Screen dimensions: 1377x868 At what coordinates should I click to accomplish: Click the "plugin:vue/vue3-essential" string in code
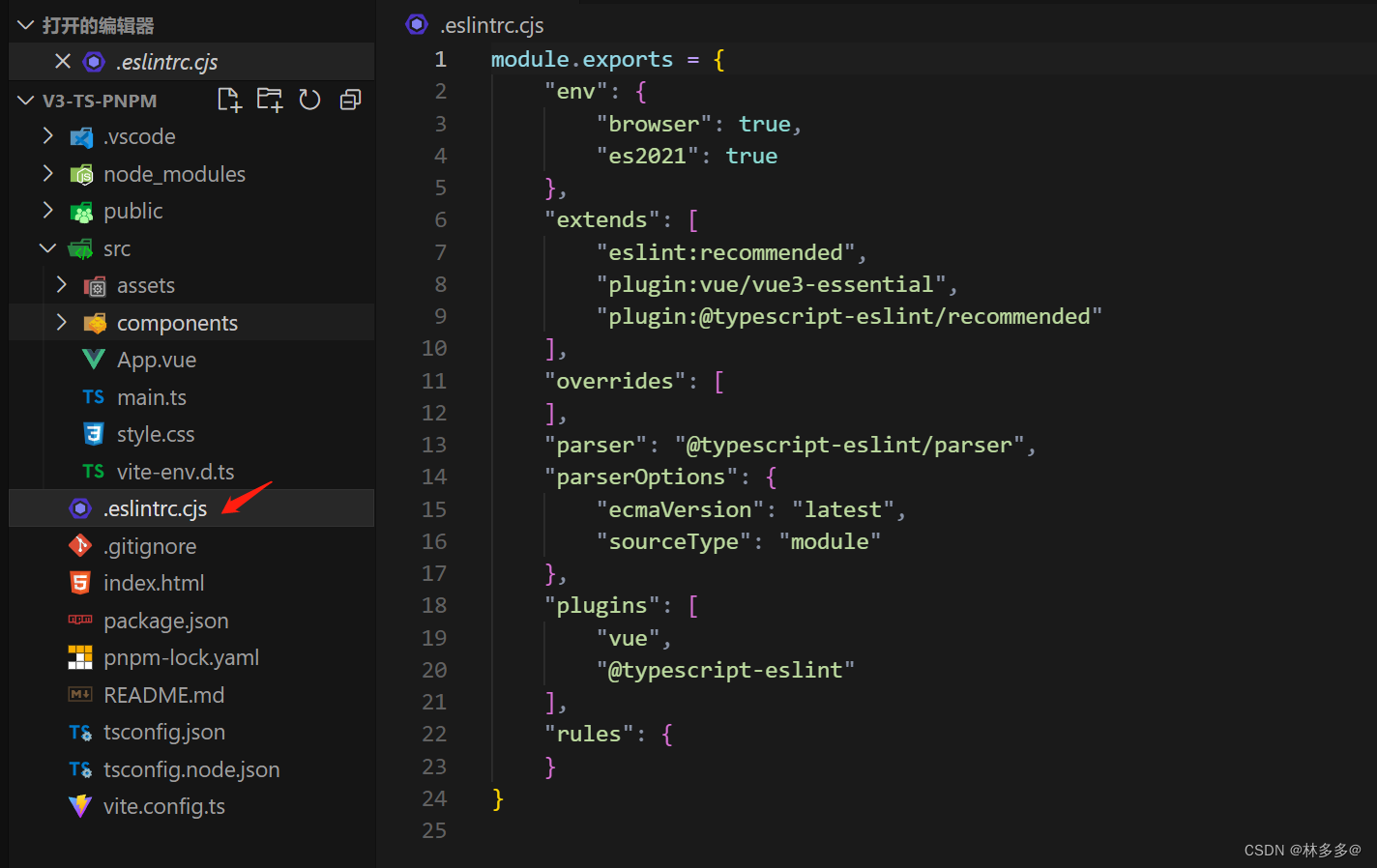click(771, 284)
